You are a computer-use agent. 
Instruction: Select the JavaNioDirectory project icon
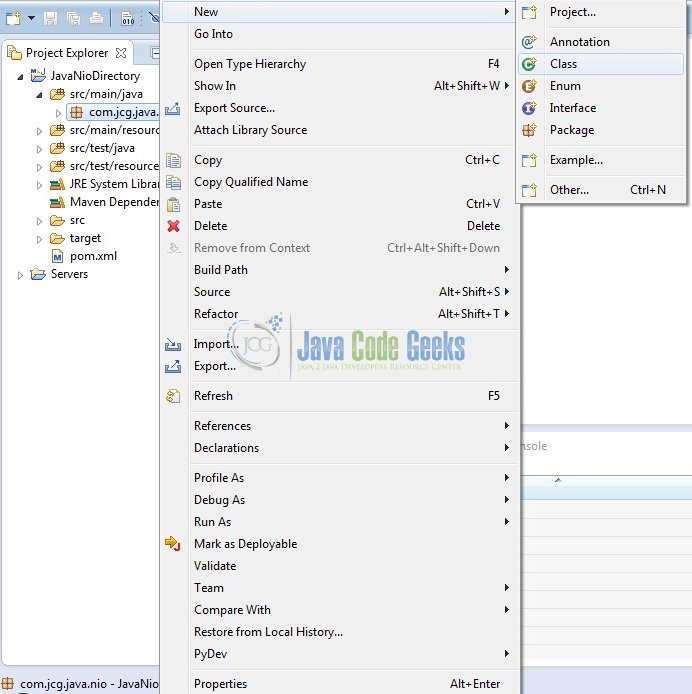pyautogui.click(x=38, y=75)
